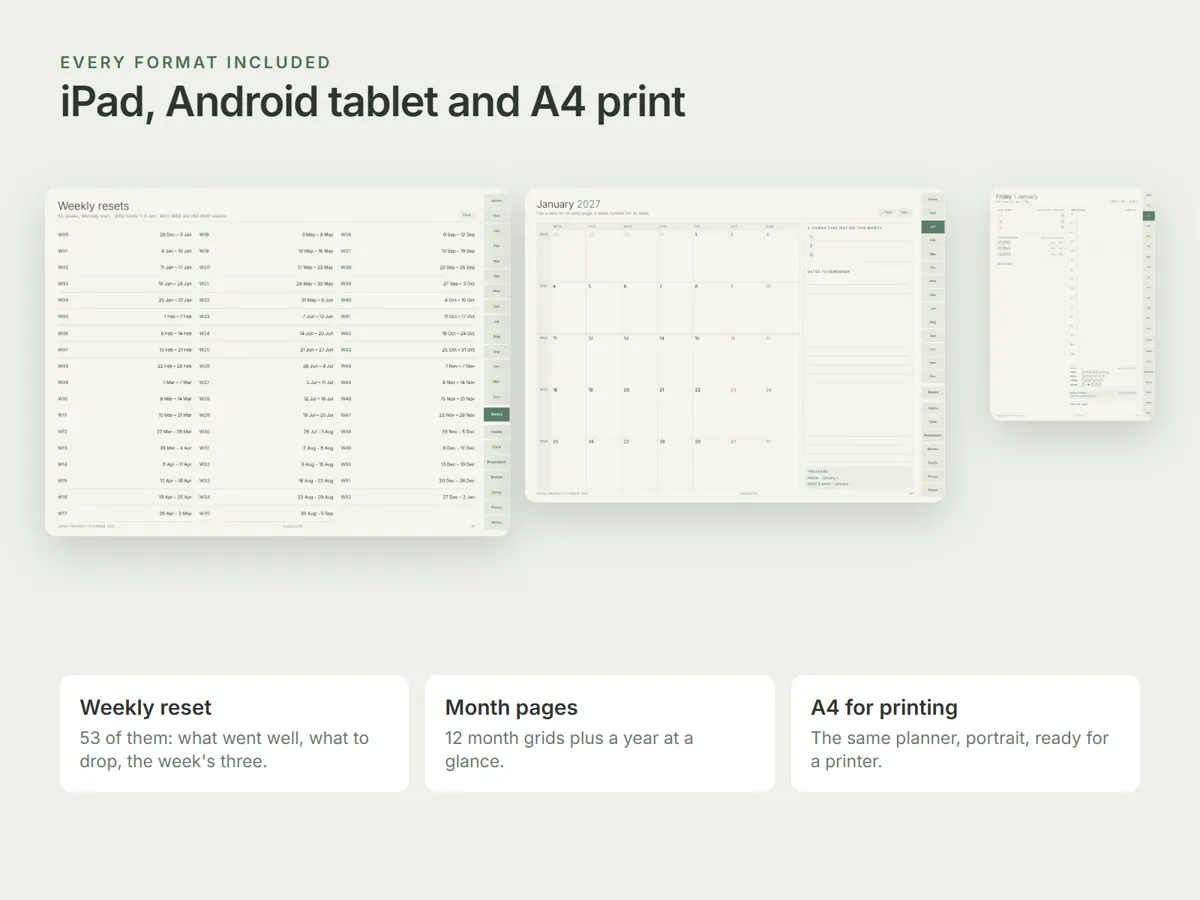Open week W47 22 Nov – 28 Nov
Viewport: 1200px width, 900px height.
point(408,415)
